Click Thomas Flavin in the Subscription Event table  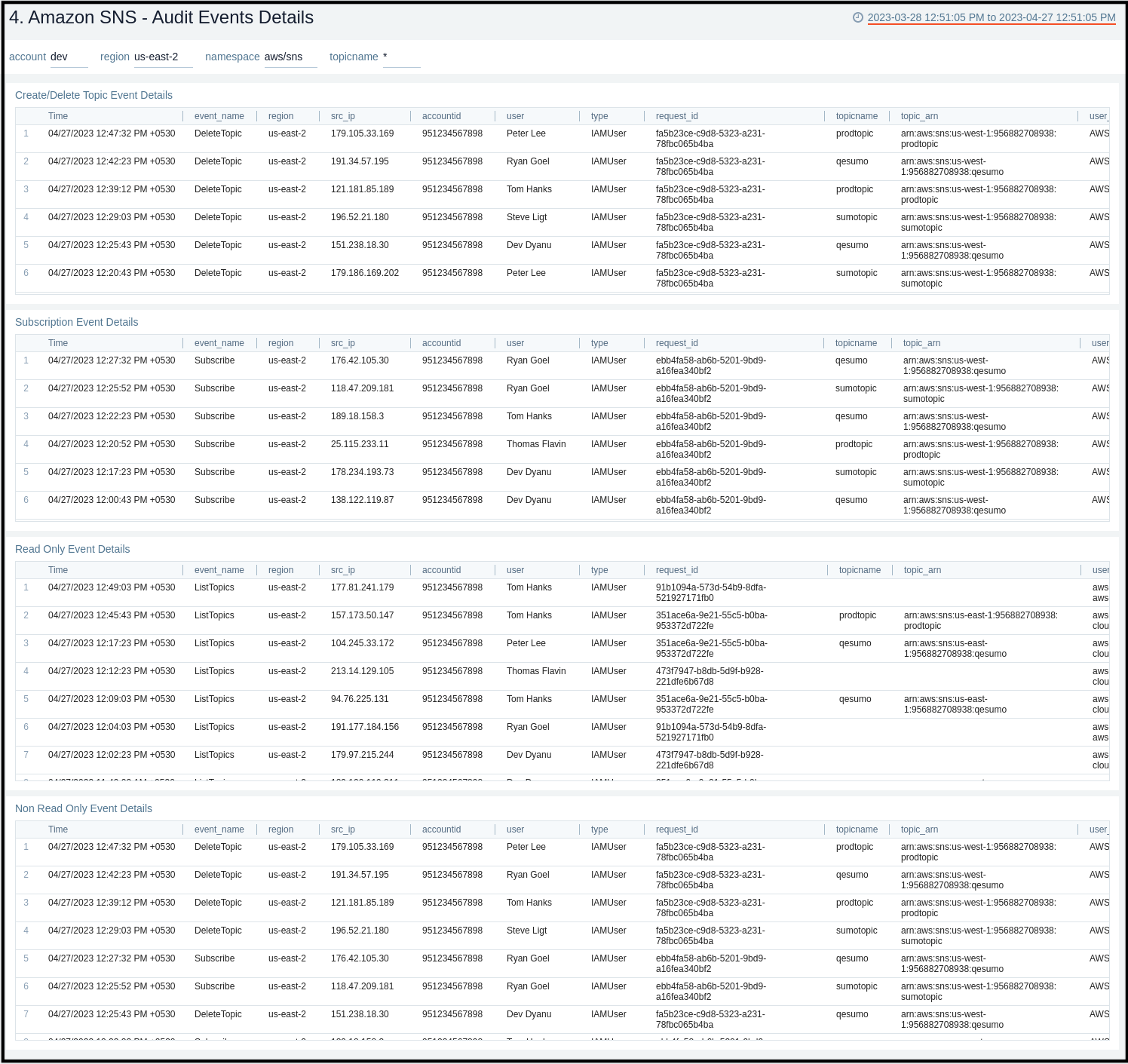(535, 444)
